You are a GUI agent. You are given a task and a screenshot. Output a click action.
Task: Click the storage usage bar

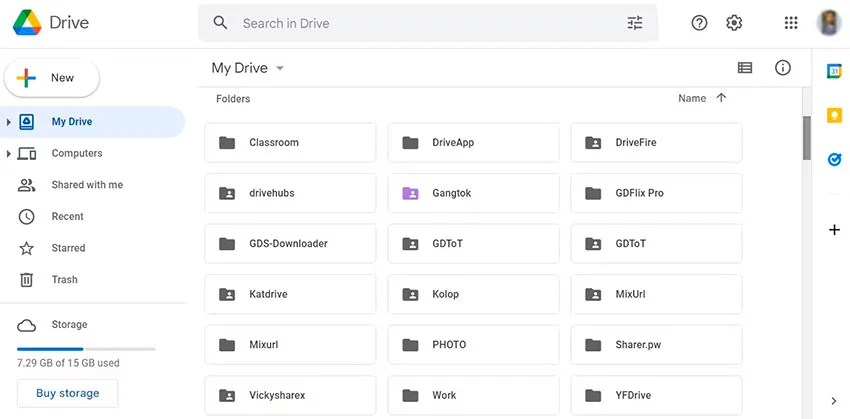[86, 349]
